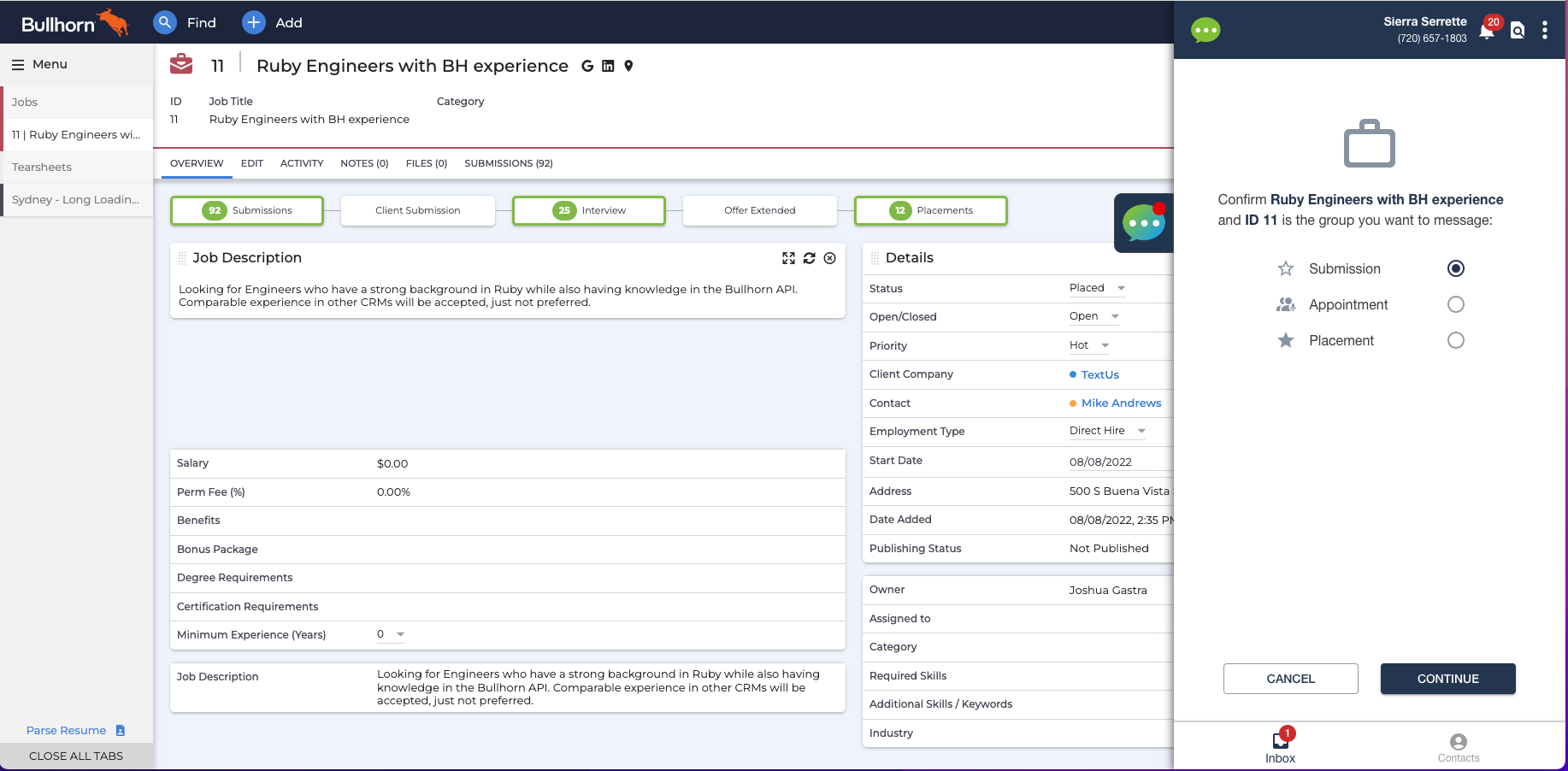Image resolution: width=1568 pixels, height=771 pixels.
Task: Choose Placement as the message group
Action: pos(1456,340)
